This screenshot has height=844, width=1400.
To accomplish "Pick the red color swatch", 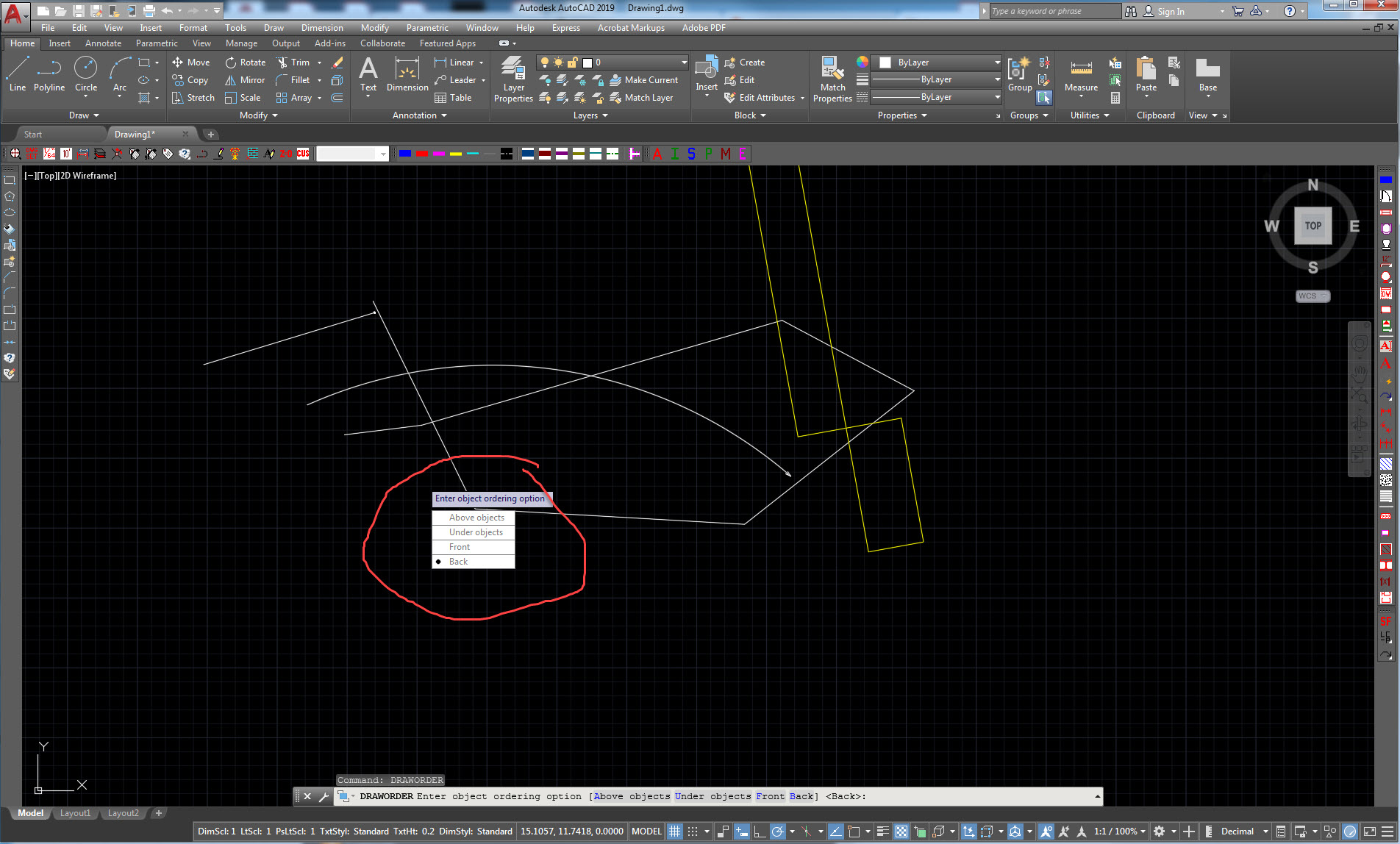I will 421,154.
